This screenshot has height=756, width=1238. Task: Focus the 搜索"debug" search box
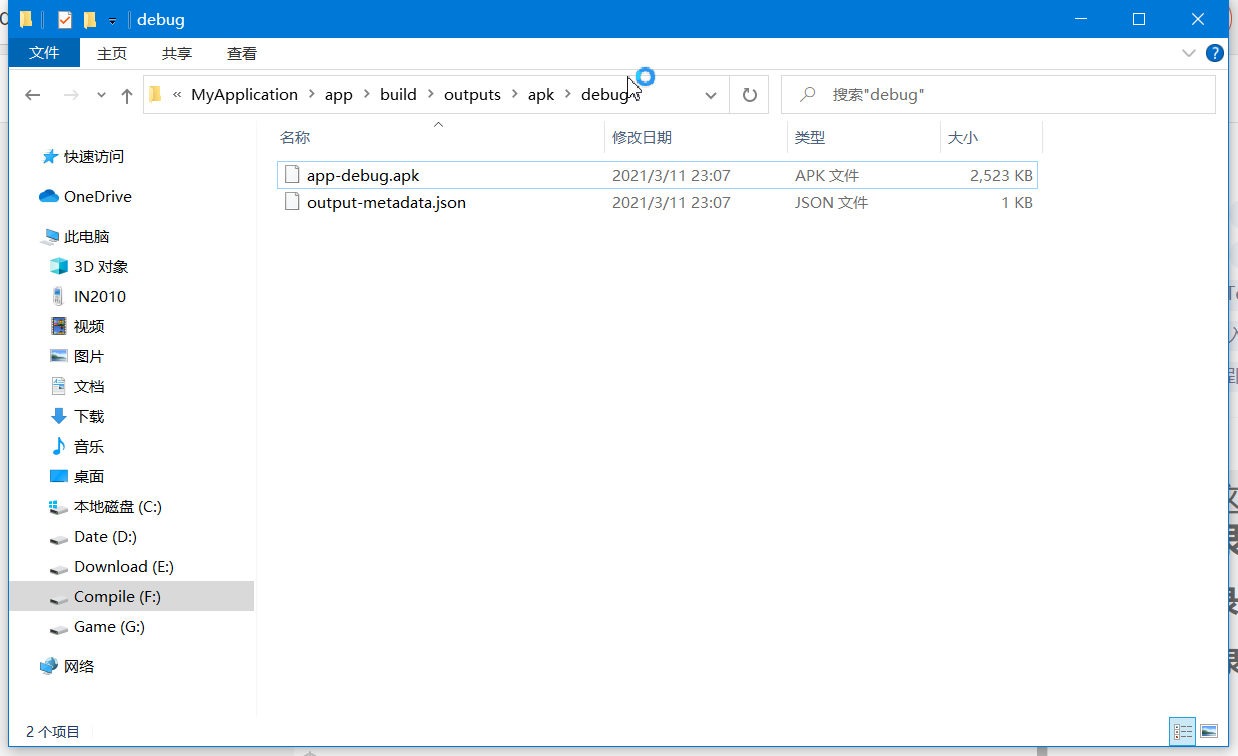998,95
